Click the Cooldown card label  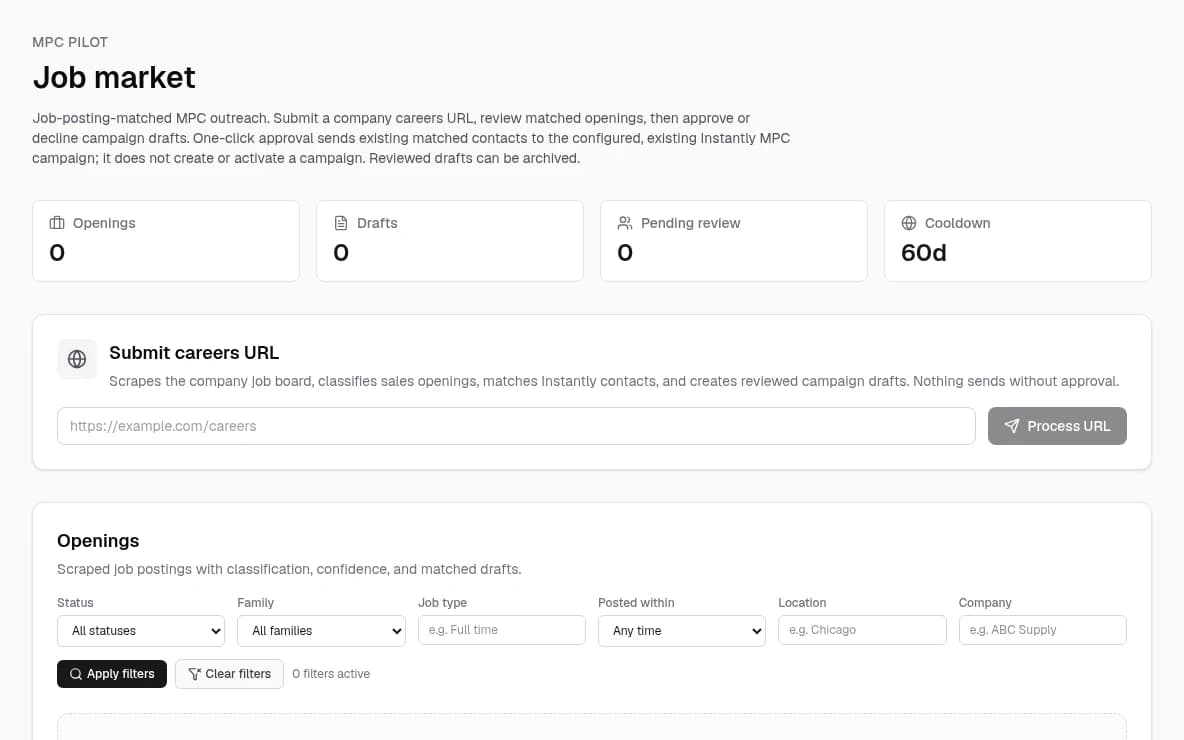coord(957,223)
